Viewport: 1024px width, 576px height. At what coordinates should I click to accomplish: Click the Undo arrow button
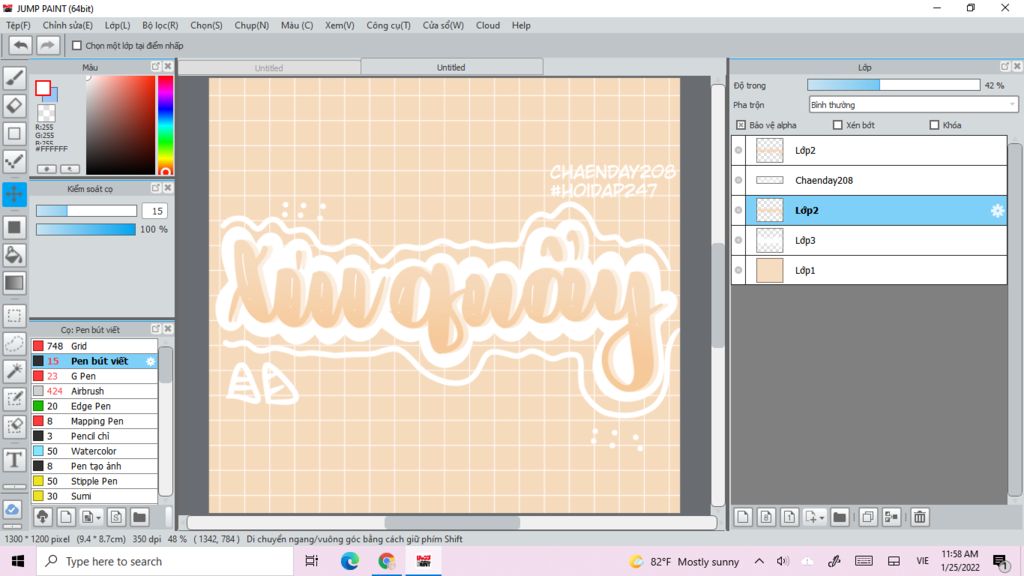pos(20,45)
